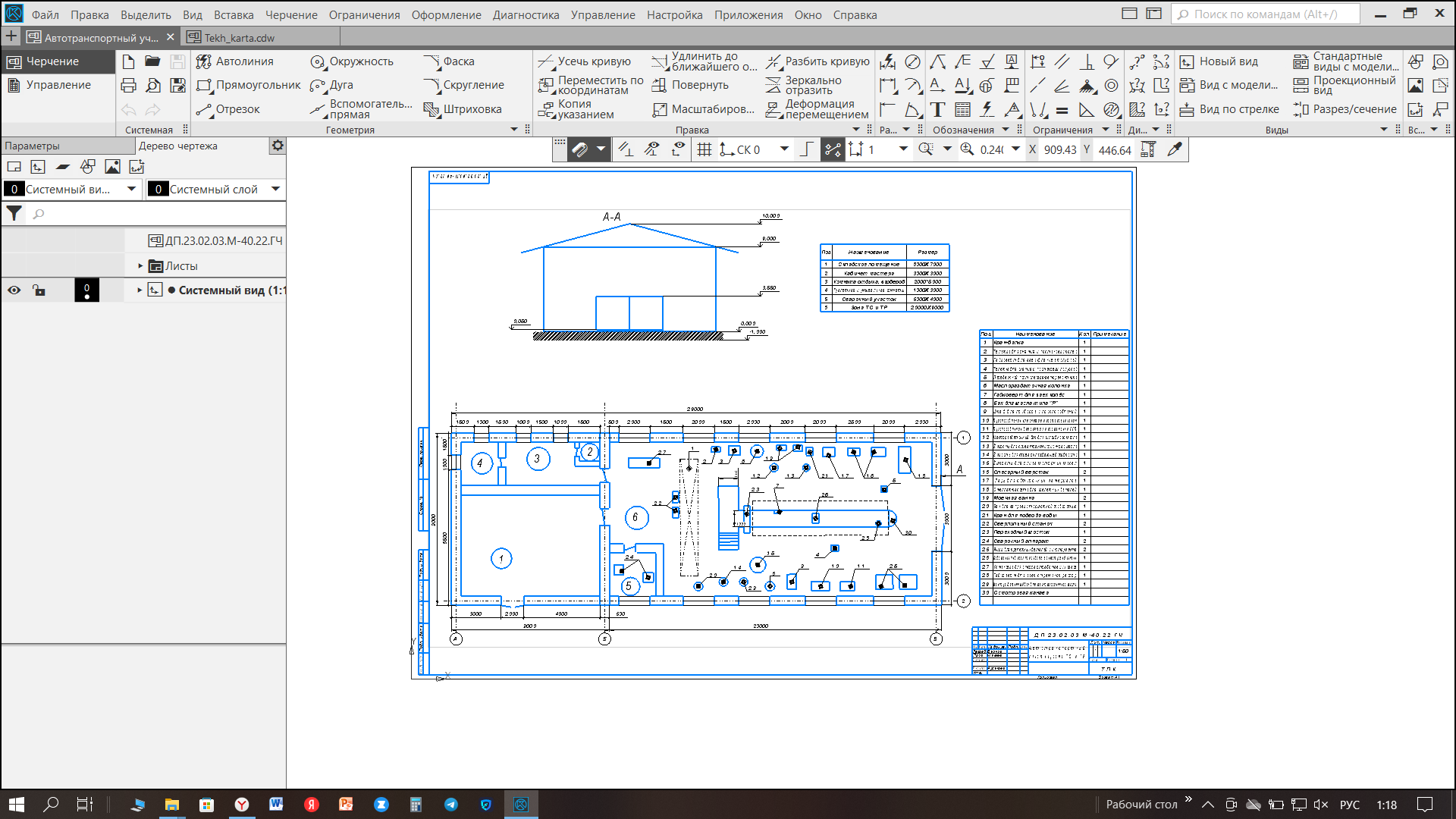The image size is (1456, 819).
Task: Toggle the grid display button
Action: pos(704,149)
